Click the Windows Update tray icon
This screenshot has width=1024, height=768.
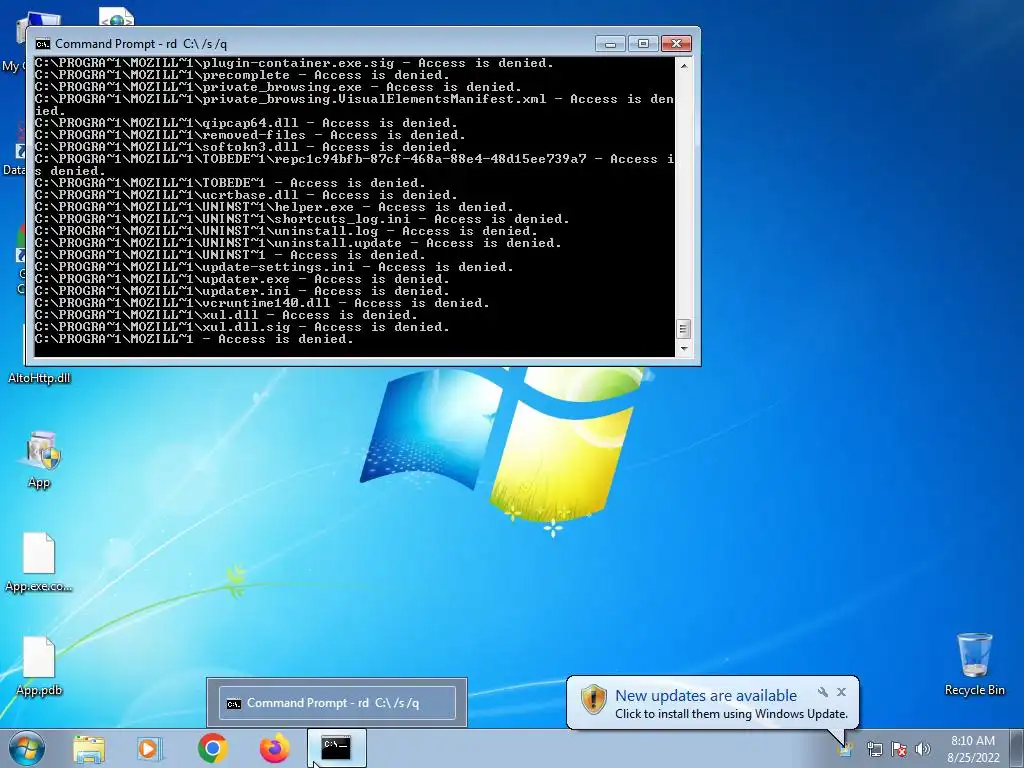coord(846,748)
